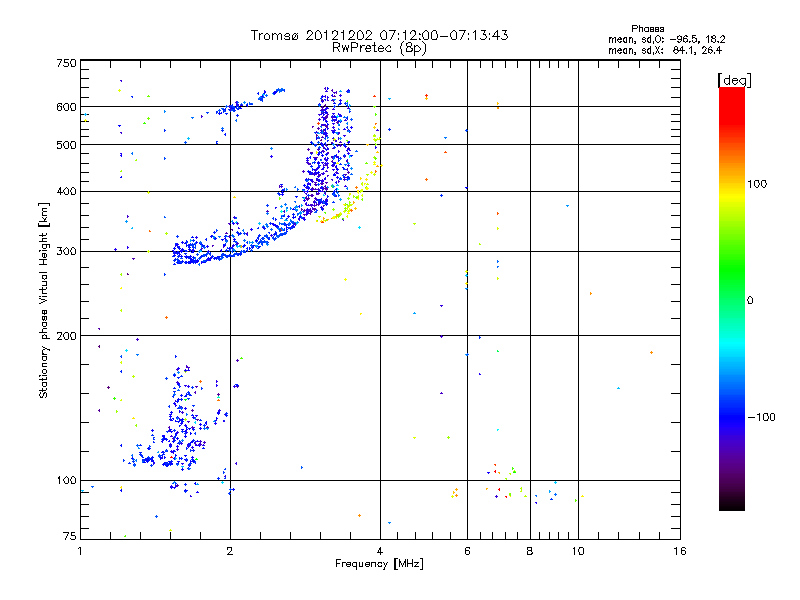Click the '750' tick label on the height axis
Screen dimensions: 800x600
pos(66,63)
